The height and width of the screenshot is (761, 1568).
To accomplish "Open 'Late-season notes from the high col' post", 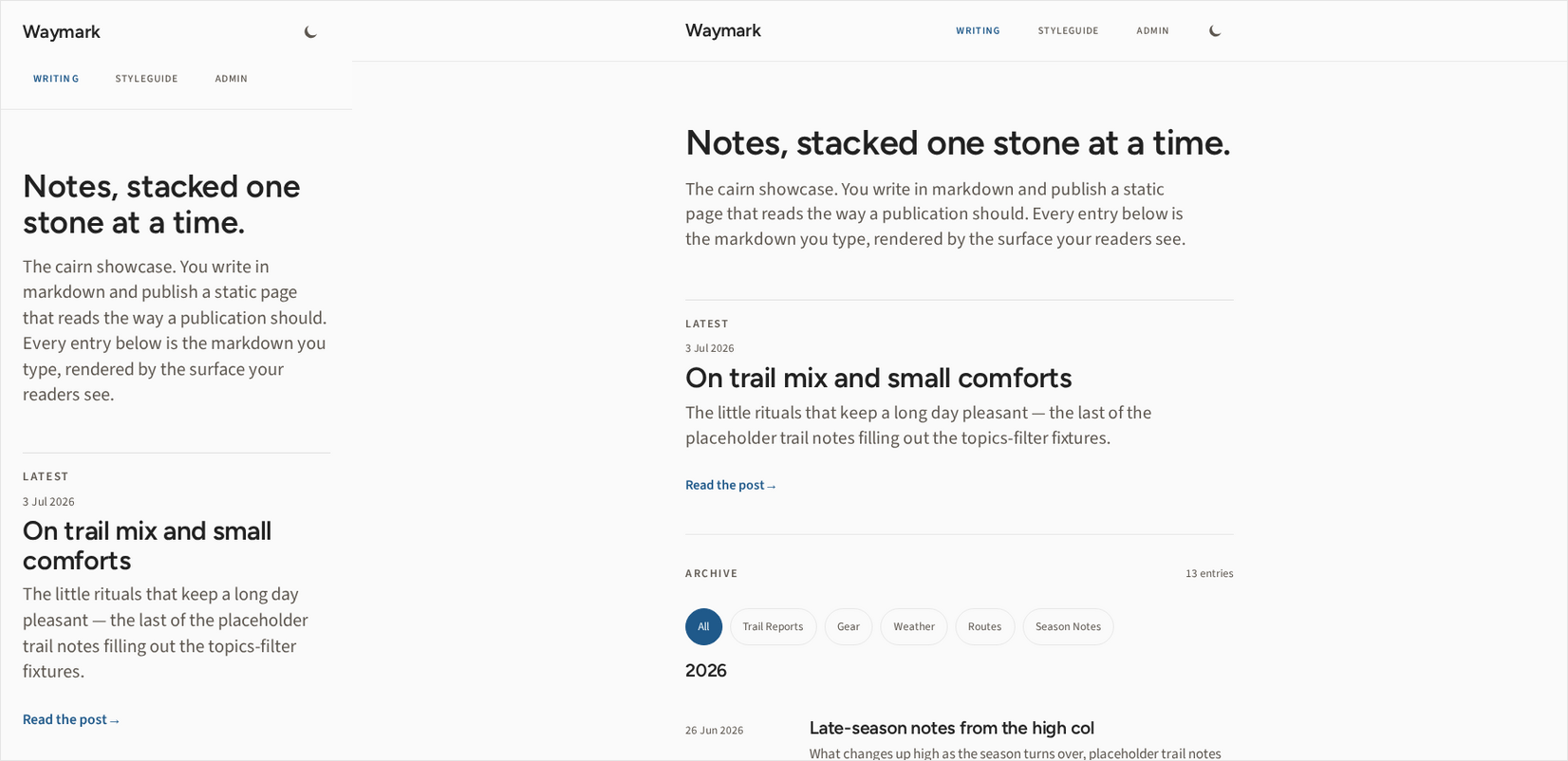I will [x=951, y=729].
